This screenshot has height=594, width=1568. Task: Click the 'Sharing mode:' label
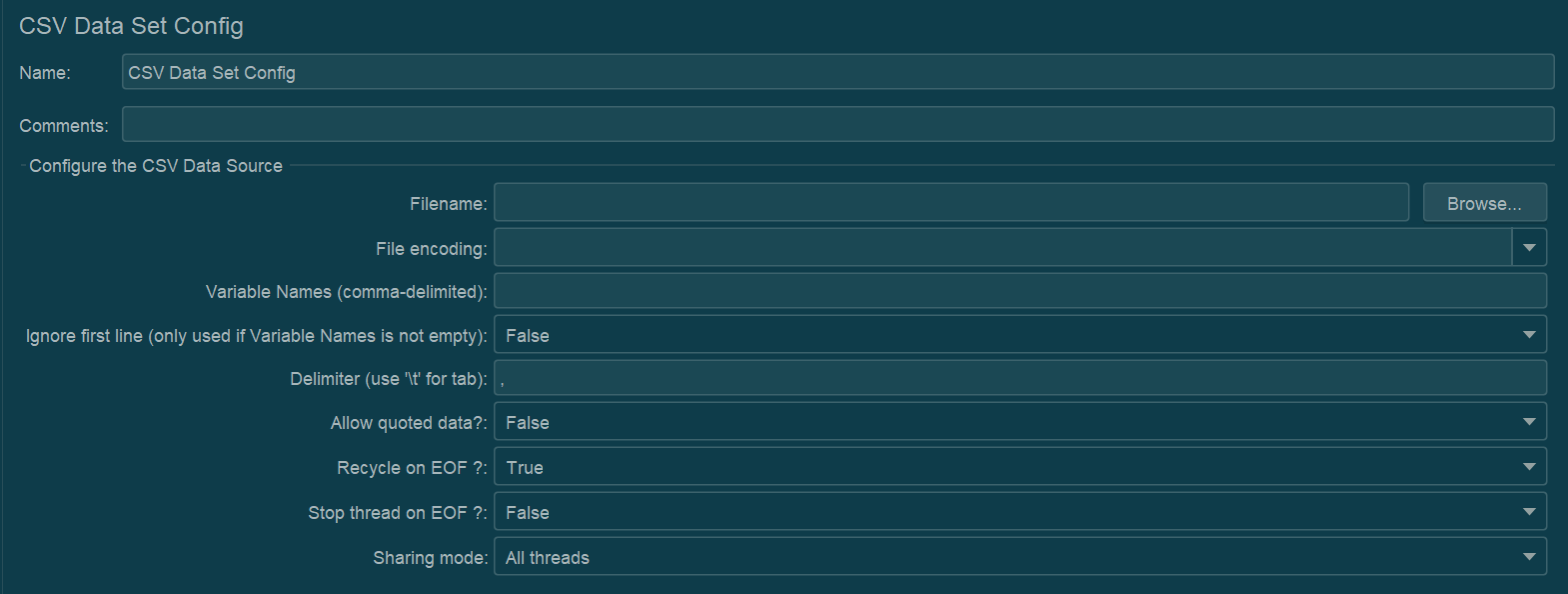[x=430, y=558]
